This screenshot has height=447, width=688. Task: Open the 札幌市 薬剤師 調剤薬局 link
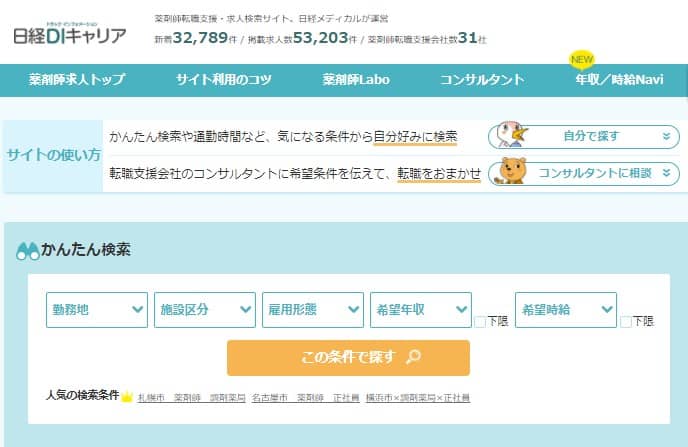pyautogui.click(x=191, y=397)
